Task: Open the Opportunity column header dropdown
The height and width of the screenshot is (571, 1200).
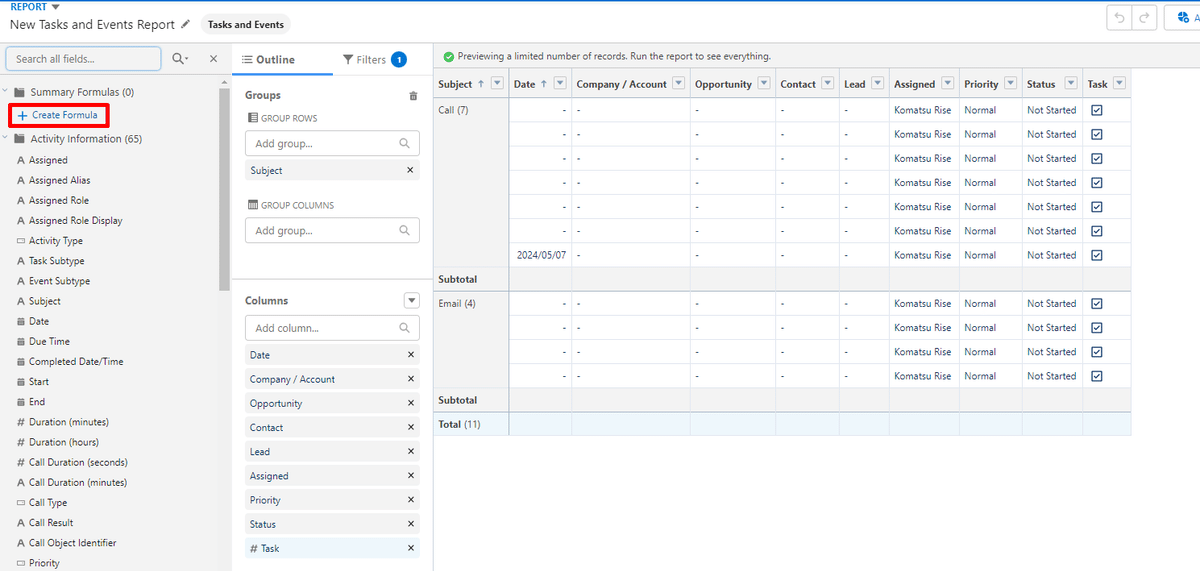Action: (x=764, y=84)
